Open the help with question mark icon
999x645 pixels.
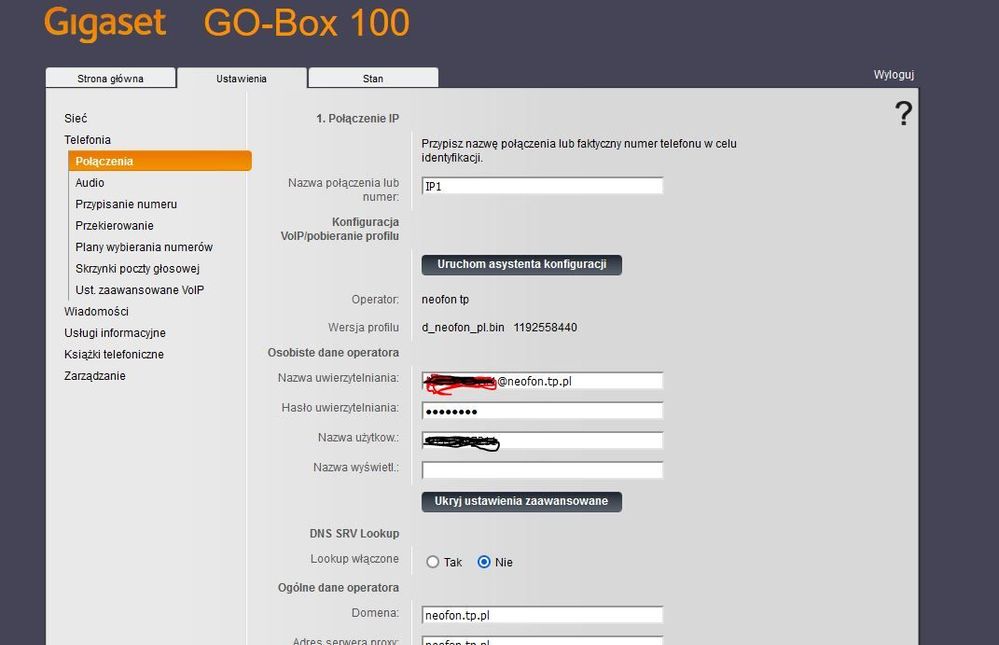[x=904, y=113]
